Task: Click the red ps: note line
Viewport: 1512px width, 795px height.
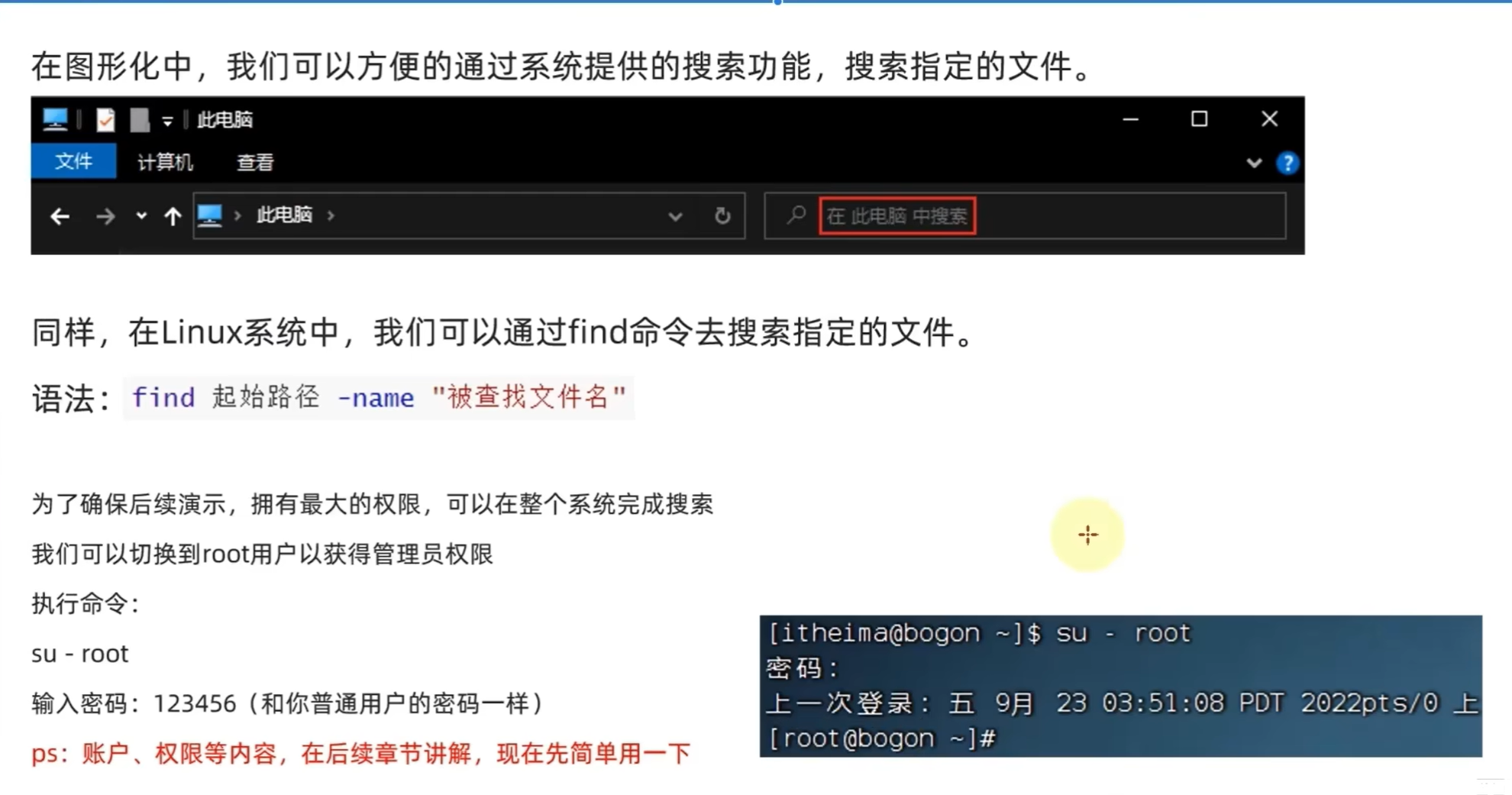Action: pyautogui.click(x=360, y=754)
